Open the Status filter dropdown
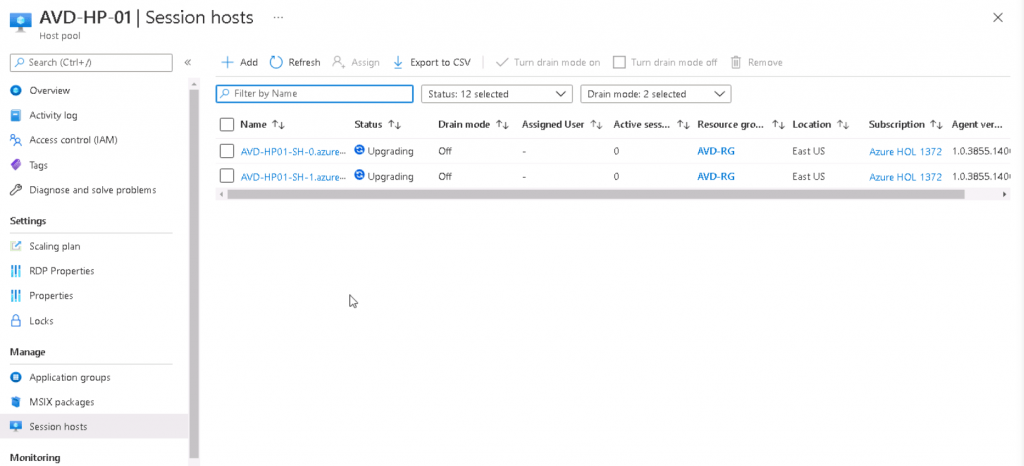This screenshot has width=1024, height=466. pos(497,94)
